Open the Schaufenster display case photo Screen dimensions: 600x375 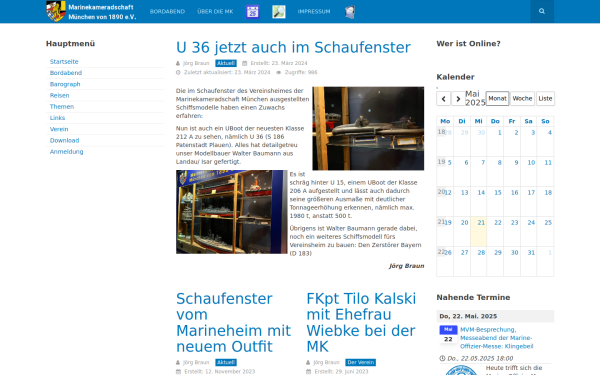[232, 212]
